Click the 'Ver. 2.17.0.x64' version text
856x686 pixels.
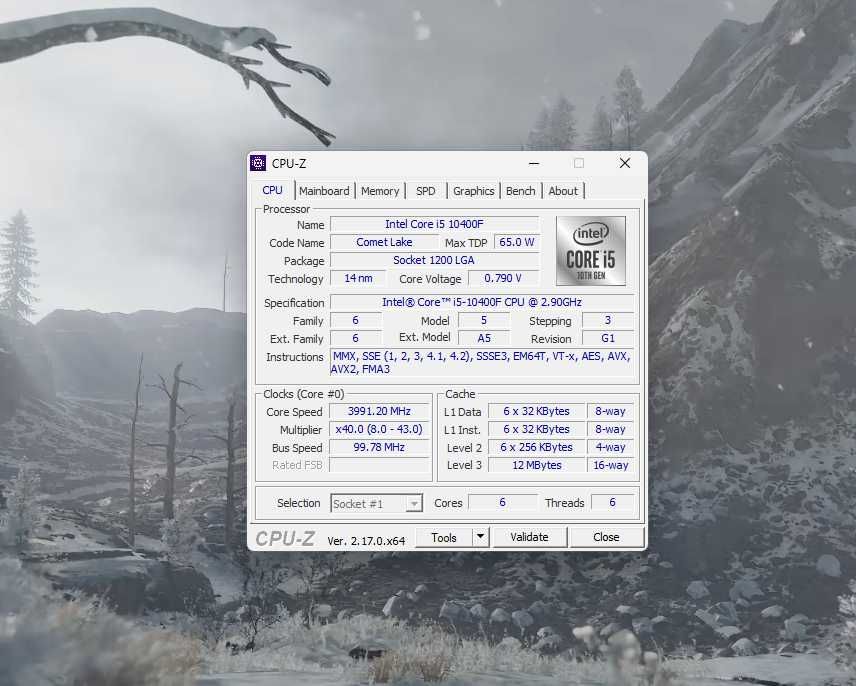point(366,541)
